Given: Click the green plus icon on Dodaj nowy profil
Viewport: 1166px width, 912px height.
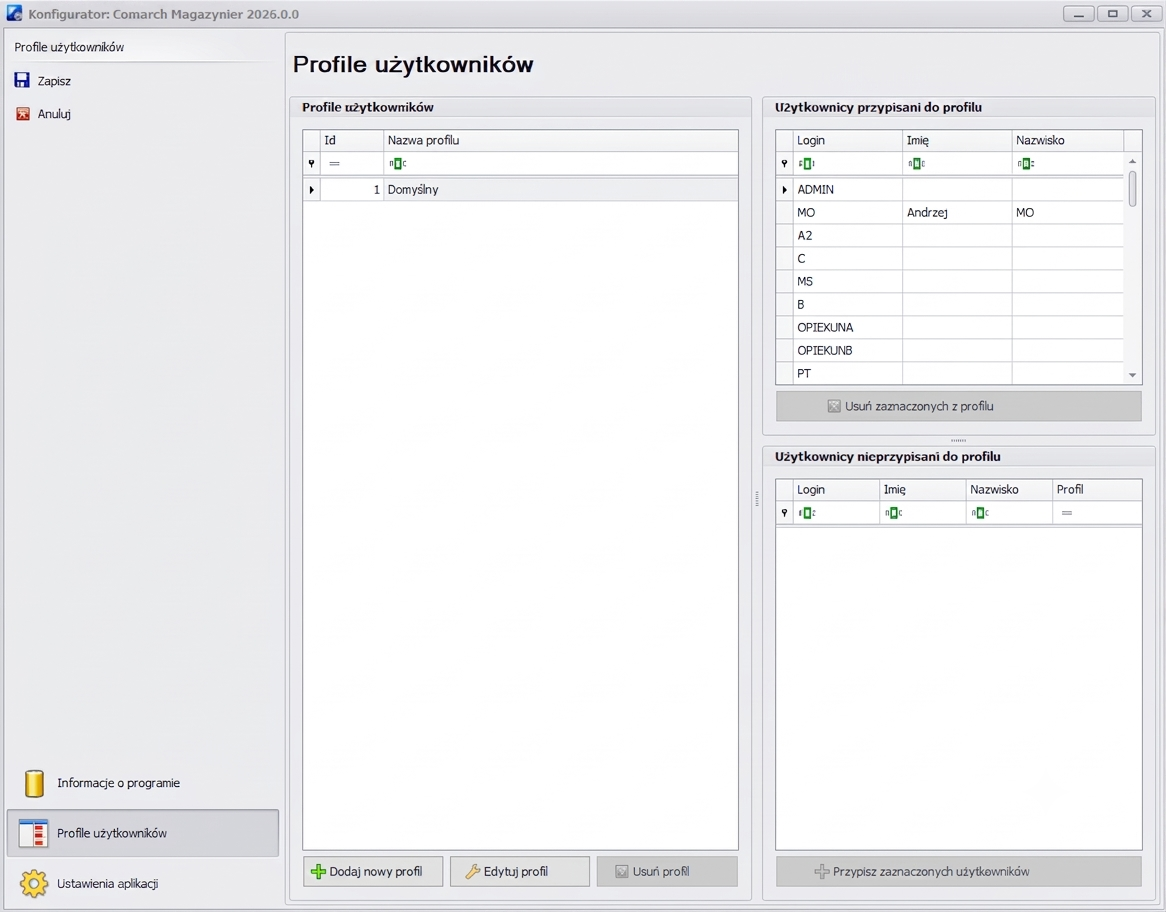Looking at the screenshot, I should pyautogui.click(x=318, y=872).
